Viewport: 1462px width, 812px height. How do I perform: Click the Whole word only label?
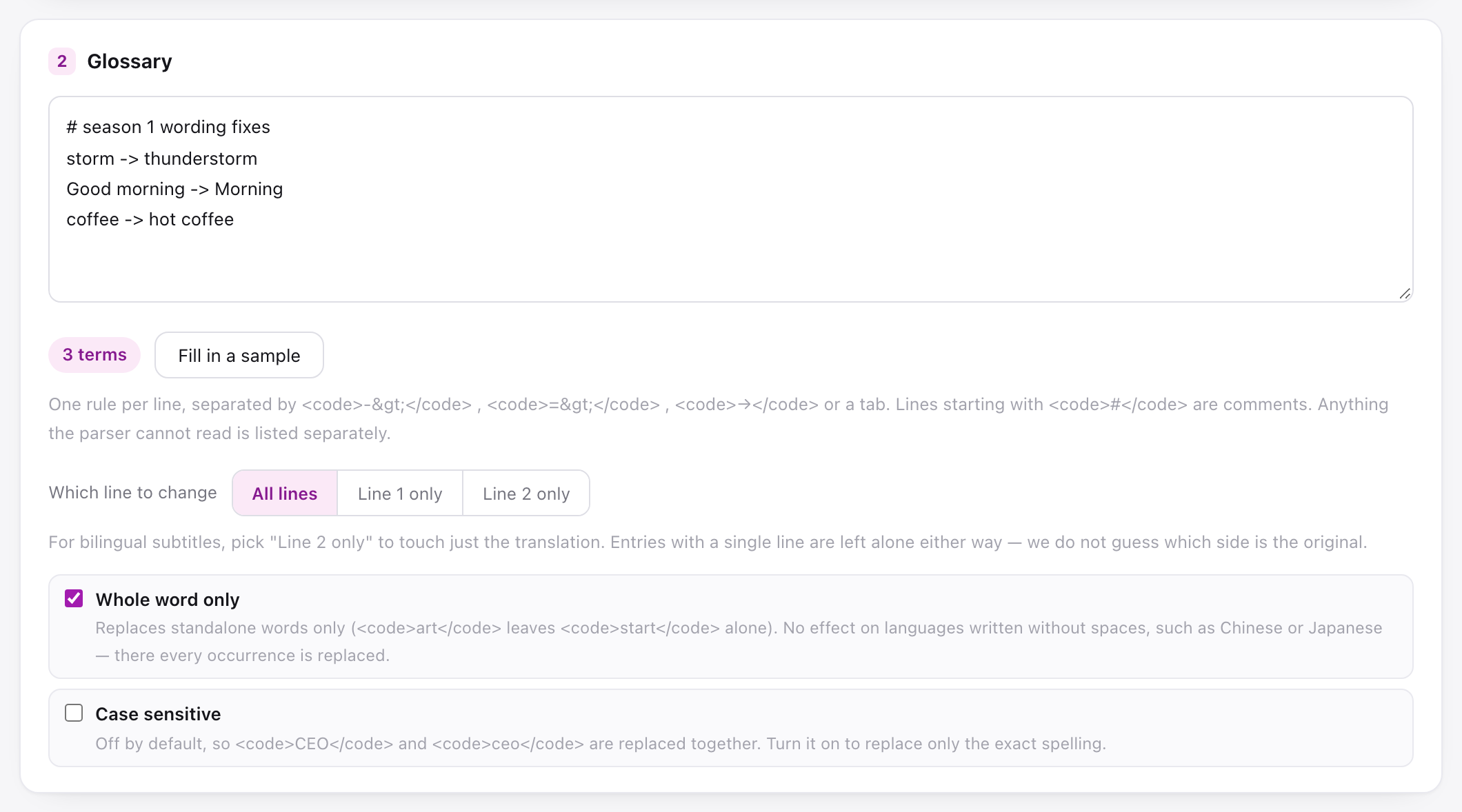pyautogui.click(x=168, y=600)
